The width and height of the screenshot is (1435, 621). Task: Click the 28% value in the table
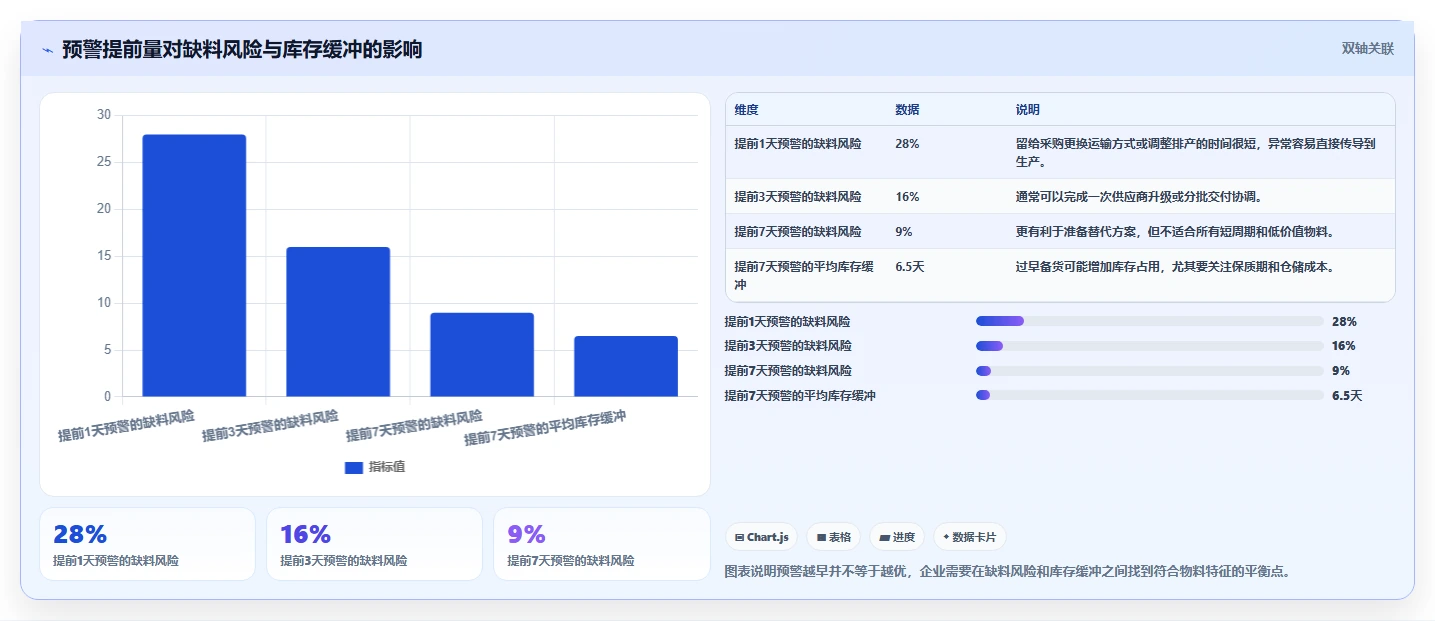point(907,144)
